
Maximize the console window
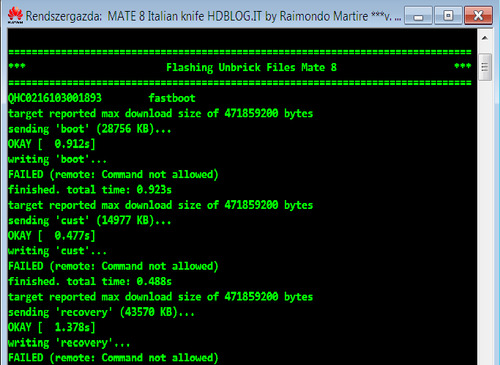pos(448,15)
